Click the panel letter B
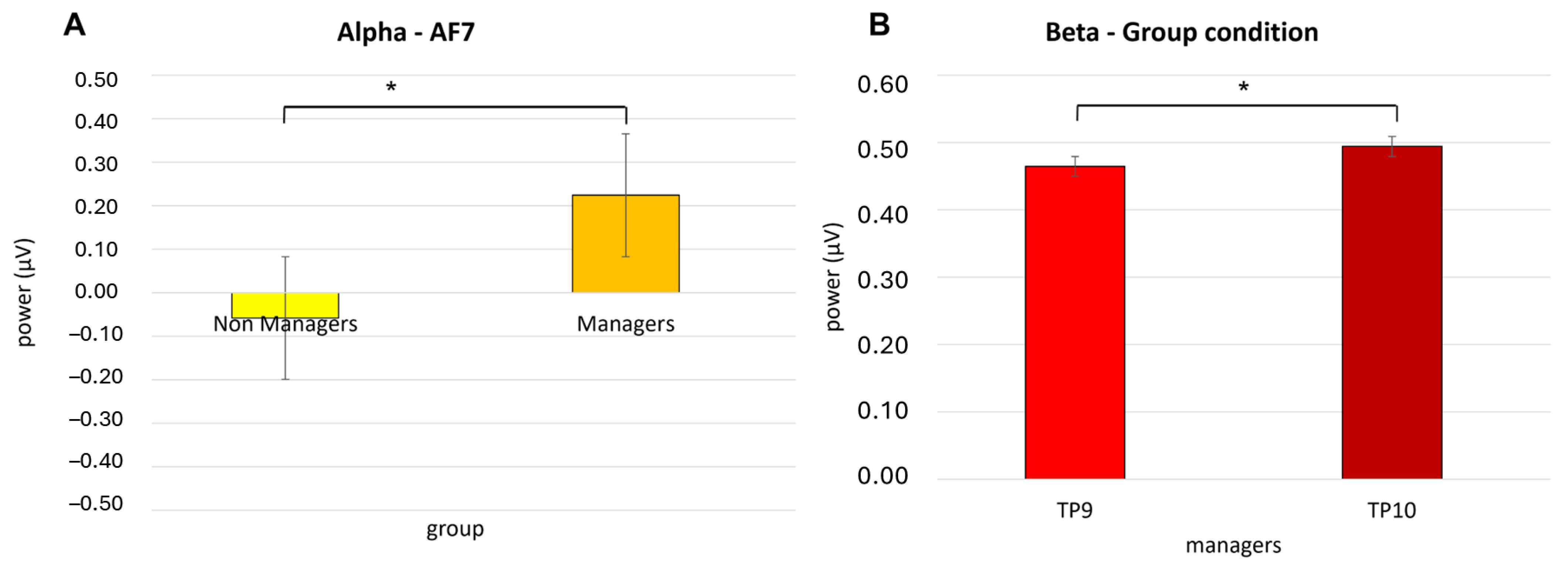 pos(879,25)
